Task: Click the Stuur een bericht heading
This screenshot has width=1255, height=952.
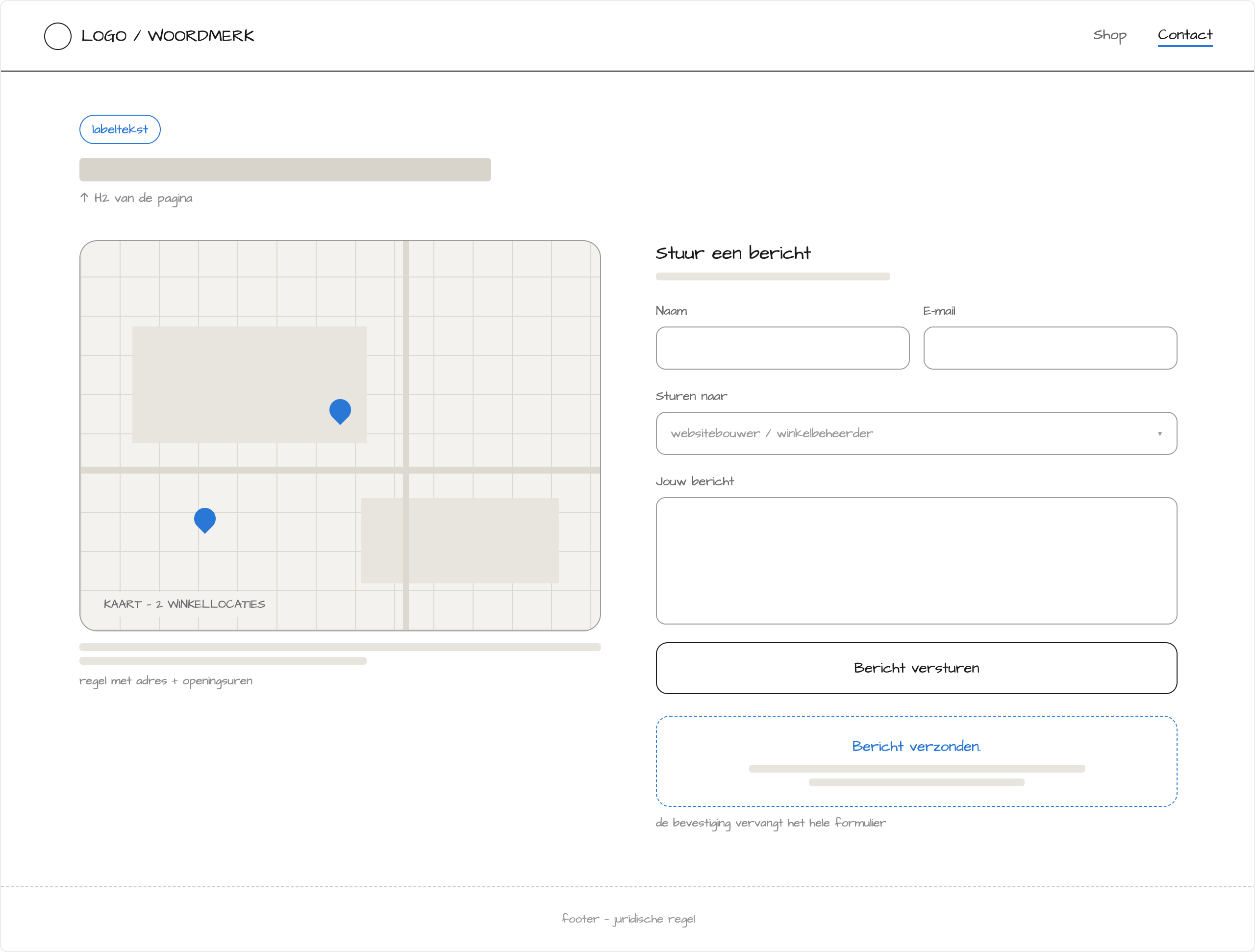Action: (x=733, y=253)
